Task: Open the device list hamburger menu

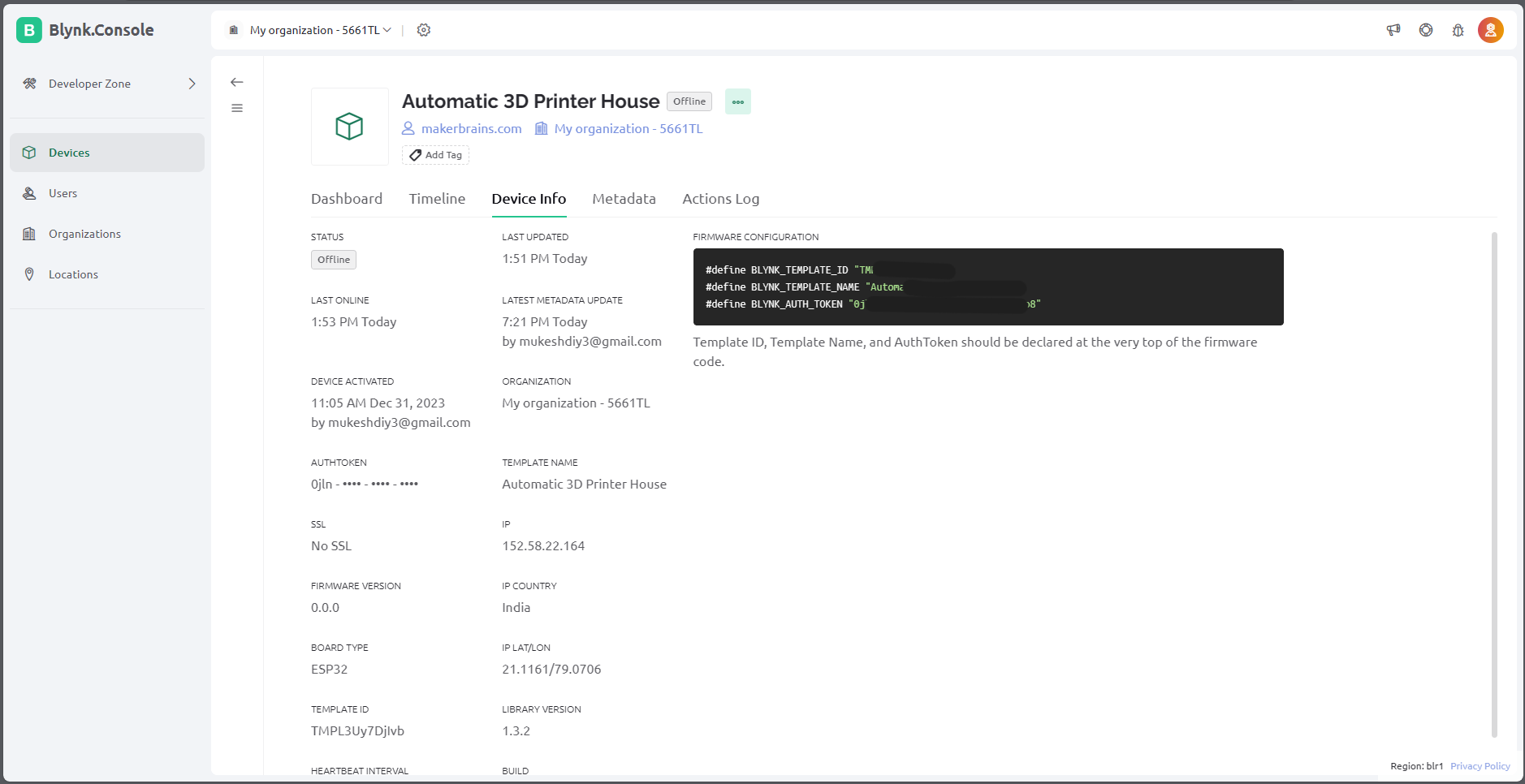Action: (237, 108)
